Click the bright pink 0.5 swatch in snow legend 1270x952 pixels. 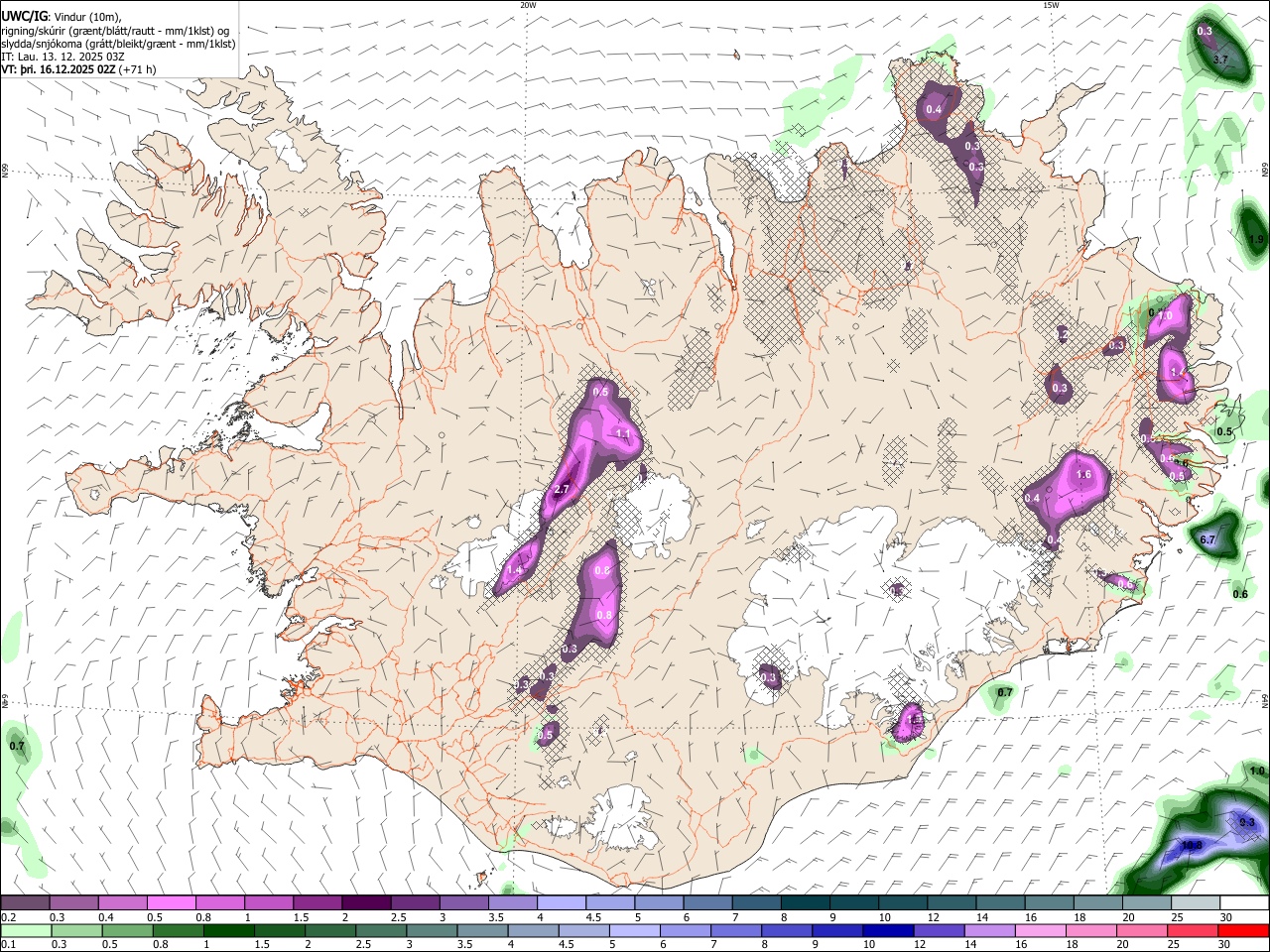pyautogui.click(x=171, y=902)
